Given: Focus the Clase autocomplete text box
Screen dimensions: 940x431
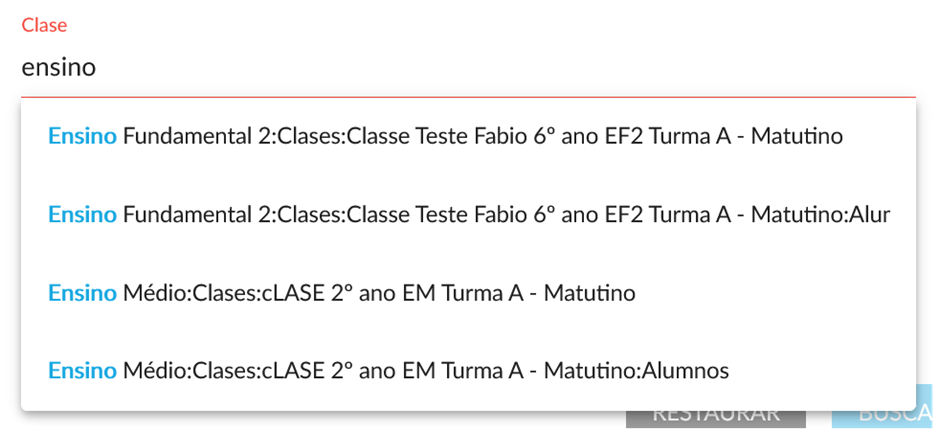Looking at the screenshot, I should [468, 68].
